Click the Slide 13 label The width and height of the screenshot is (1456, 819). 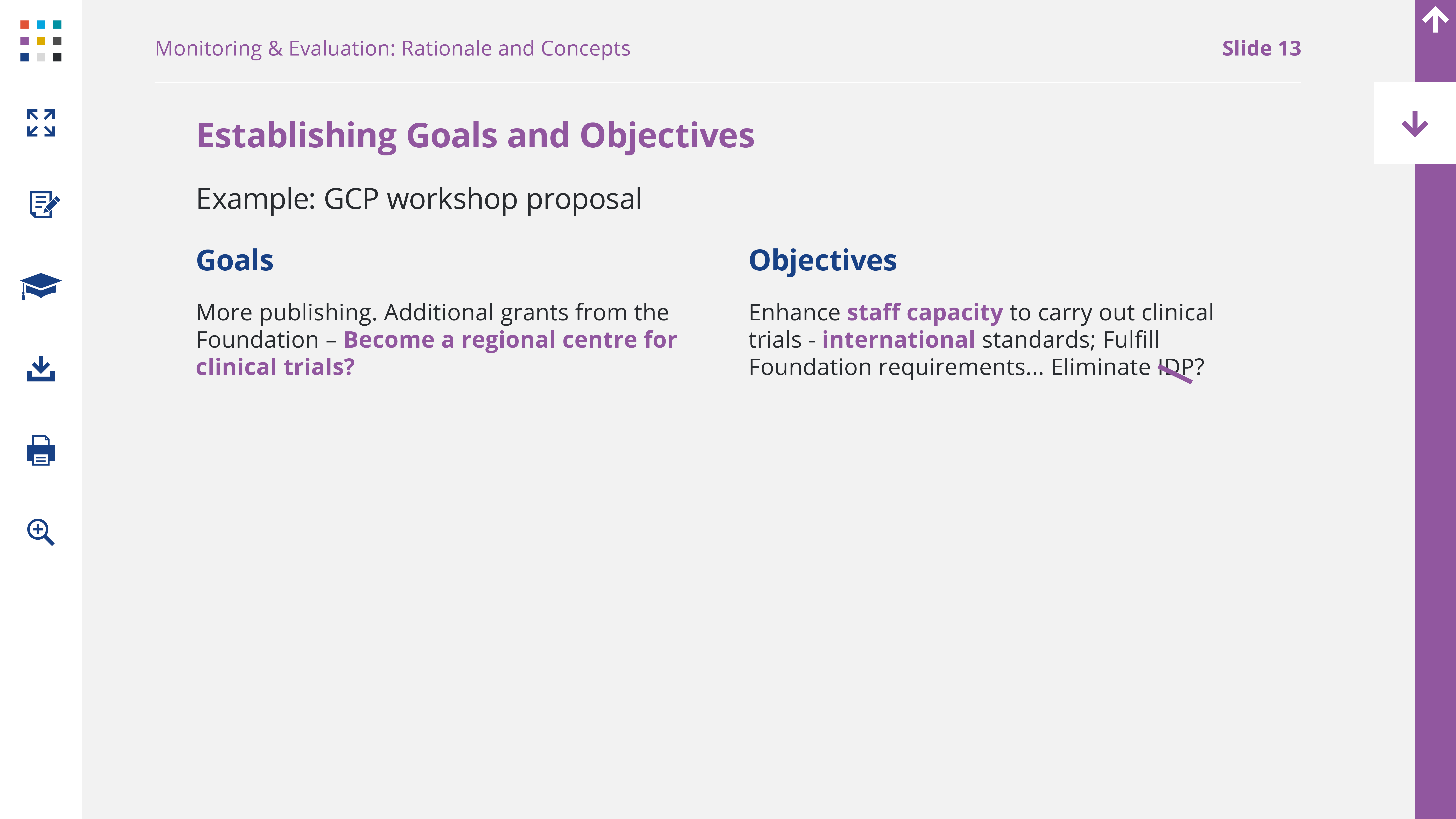[1261, 49]
